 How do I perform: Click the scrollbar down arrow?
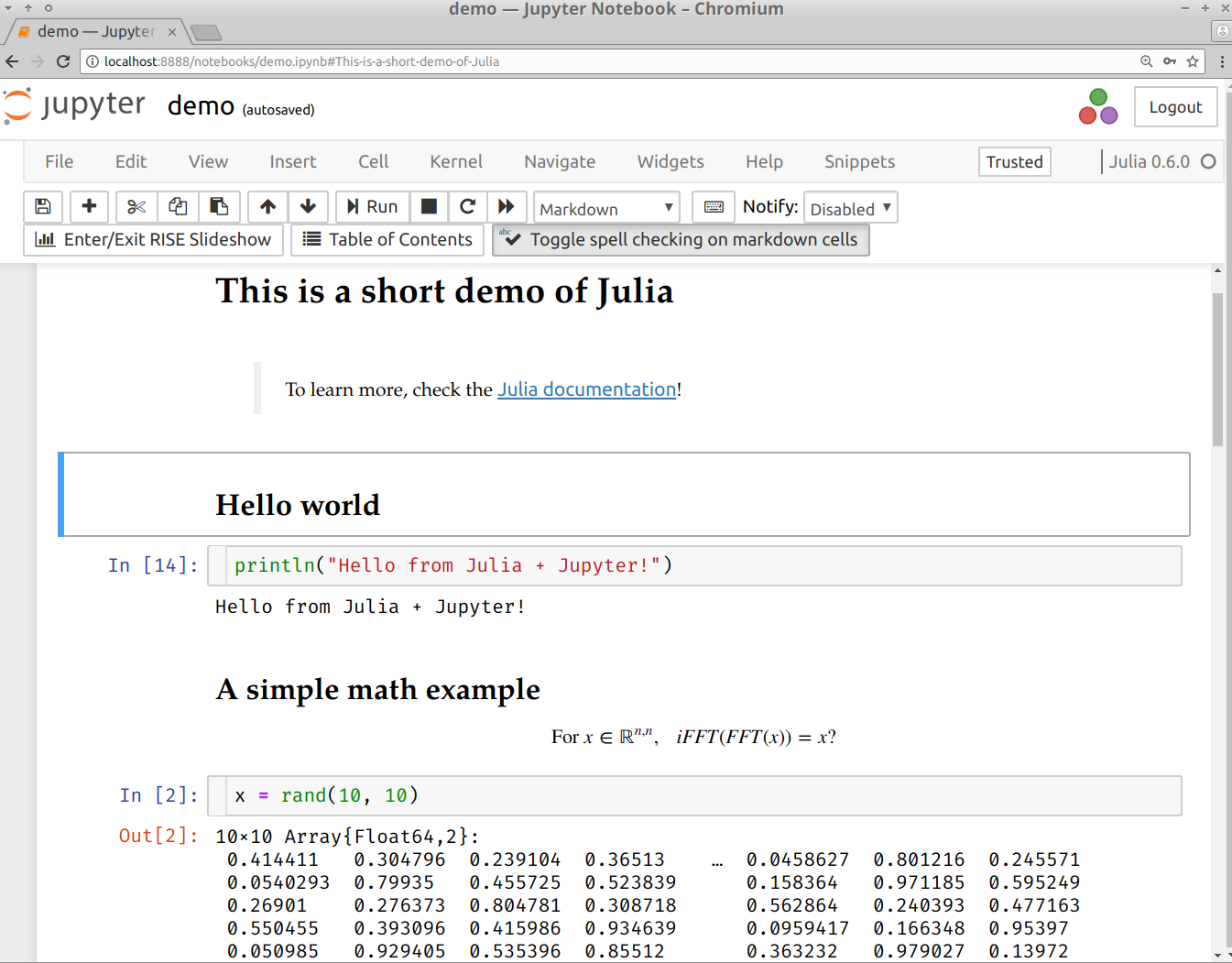pos(1217,955)
